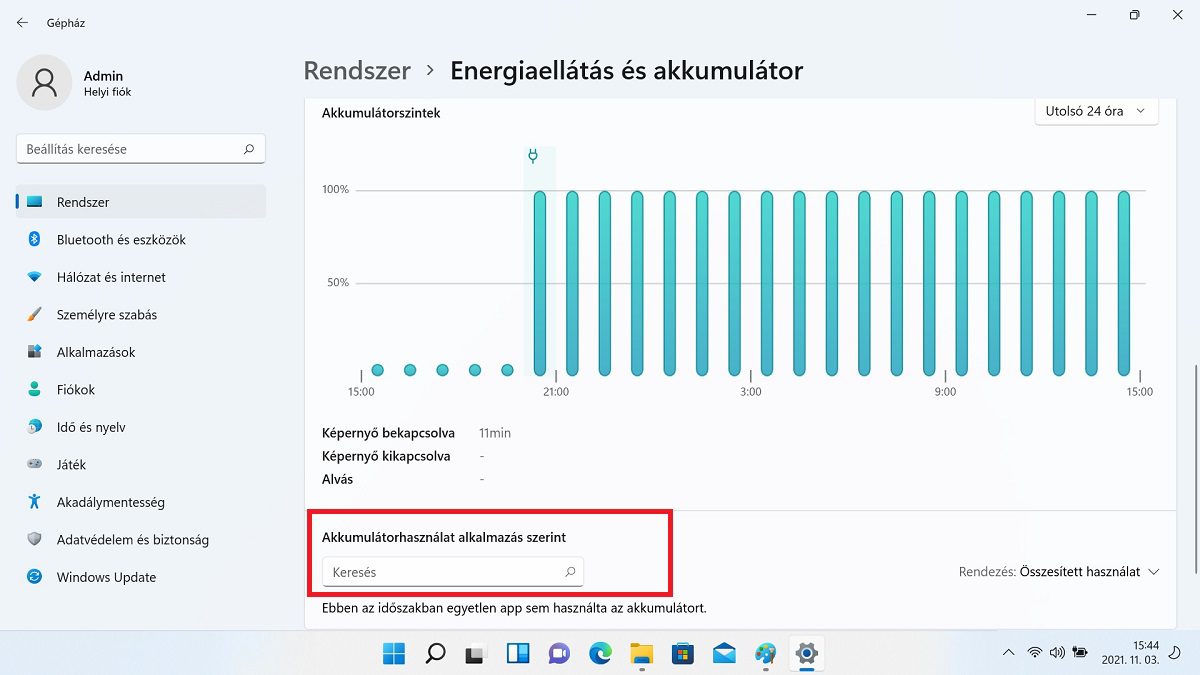Image resolution: width=1200 pixels, height=675 pixels.
Task: Show hidden system tray icons chevron
Action: pyautogui.click(x=1007, y=653)
